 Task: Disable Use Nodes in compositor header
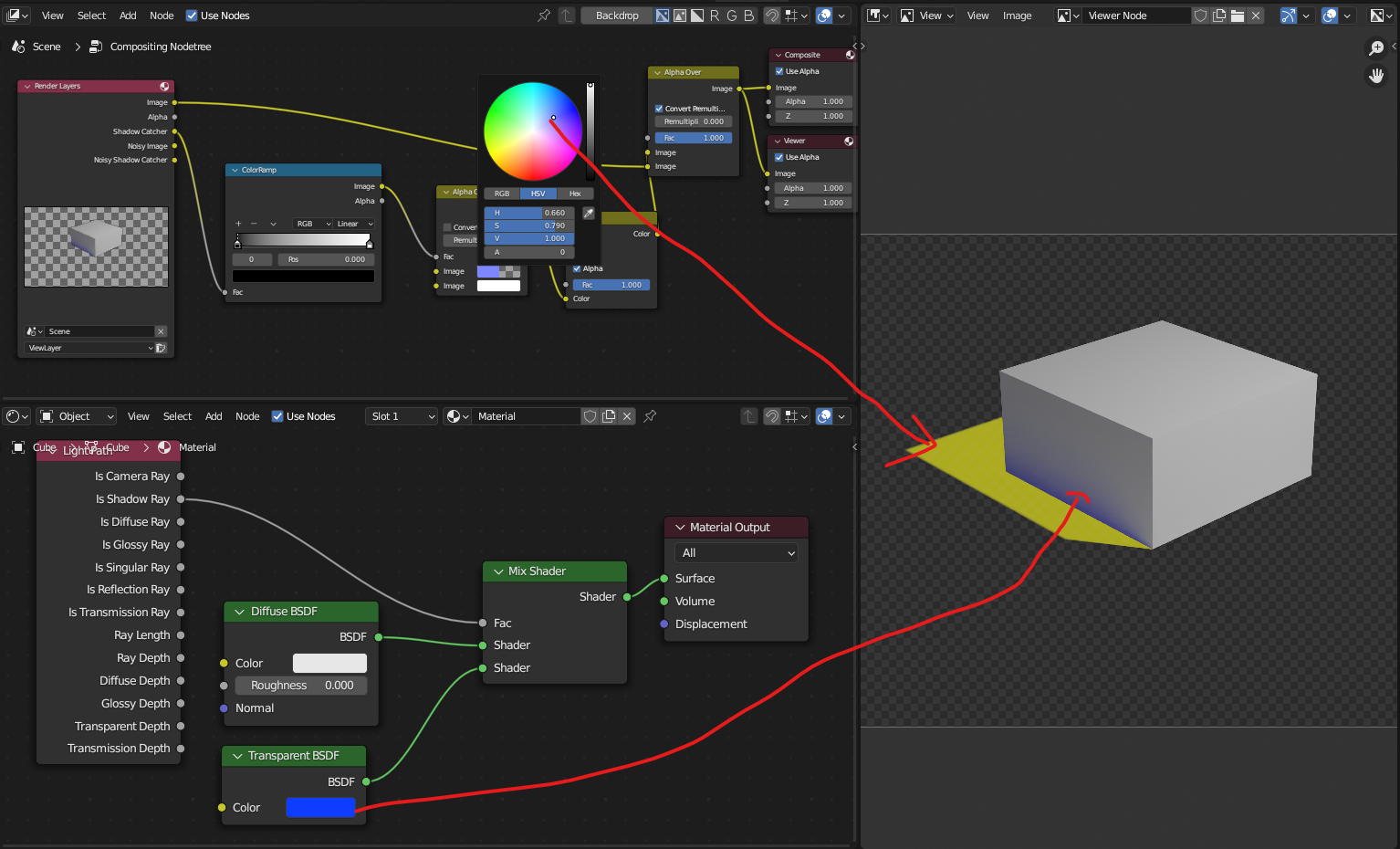pos(192,16)
